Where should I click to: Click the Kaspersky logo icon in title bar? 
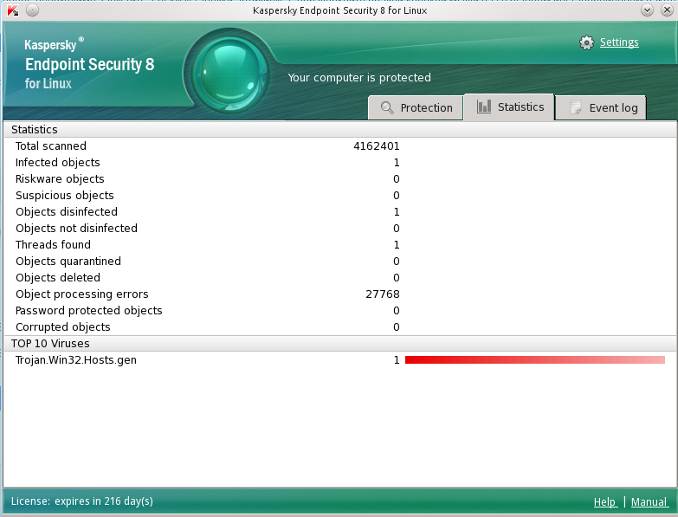[x=13, y=10]
